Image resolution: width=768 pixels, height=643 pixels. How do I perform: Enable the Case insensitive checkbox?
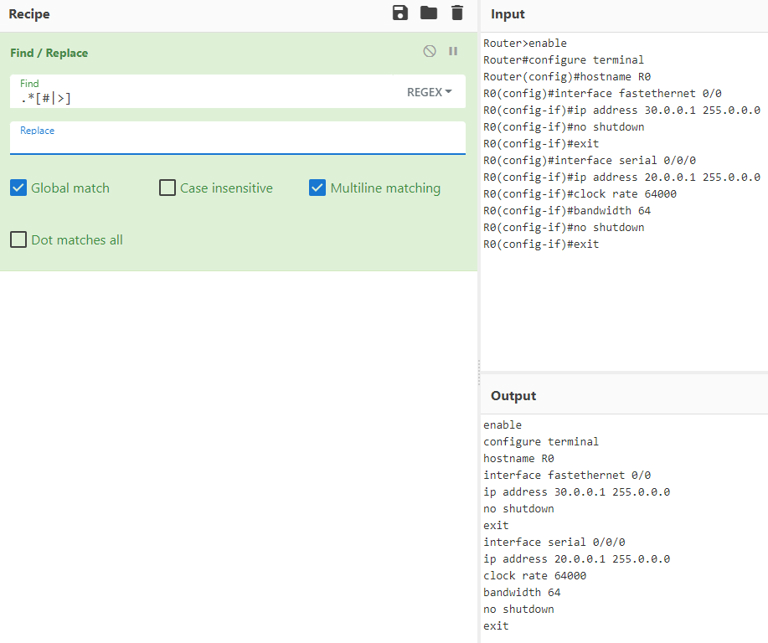click(168, 188)
